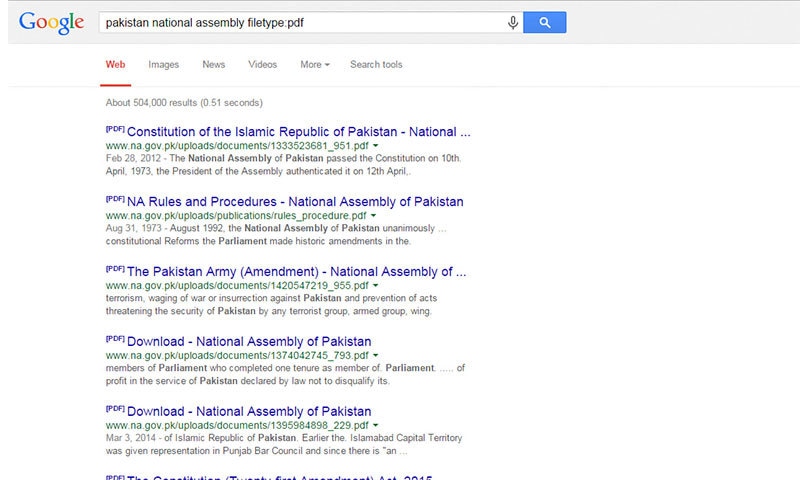Expand arrow beside rules_procedure.pdf URL
Image resolution: width=800 pixels, height=480 pixels.
(x=373, y=216)
